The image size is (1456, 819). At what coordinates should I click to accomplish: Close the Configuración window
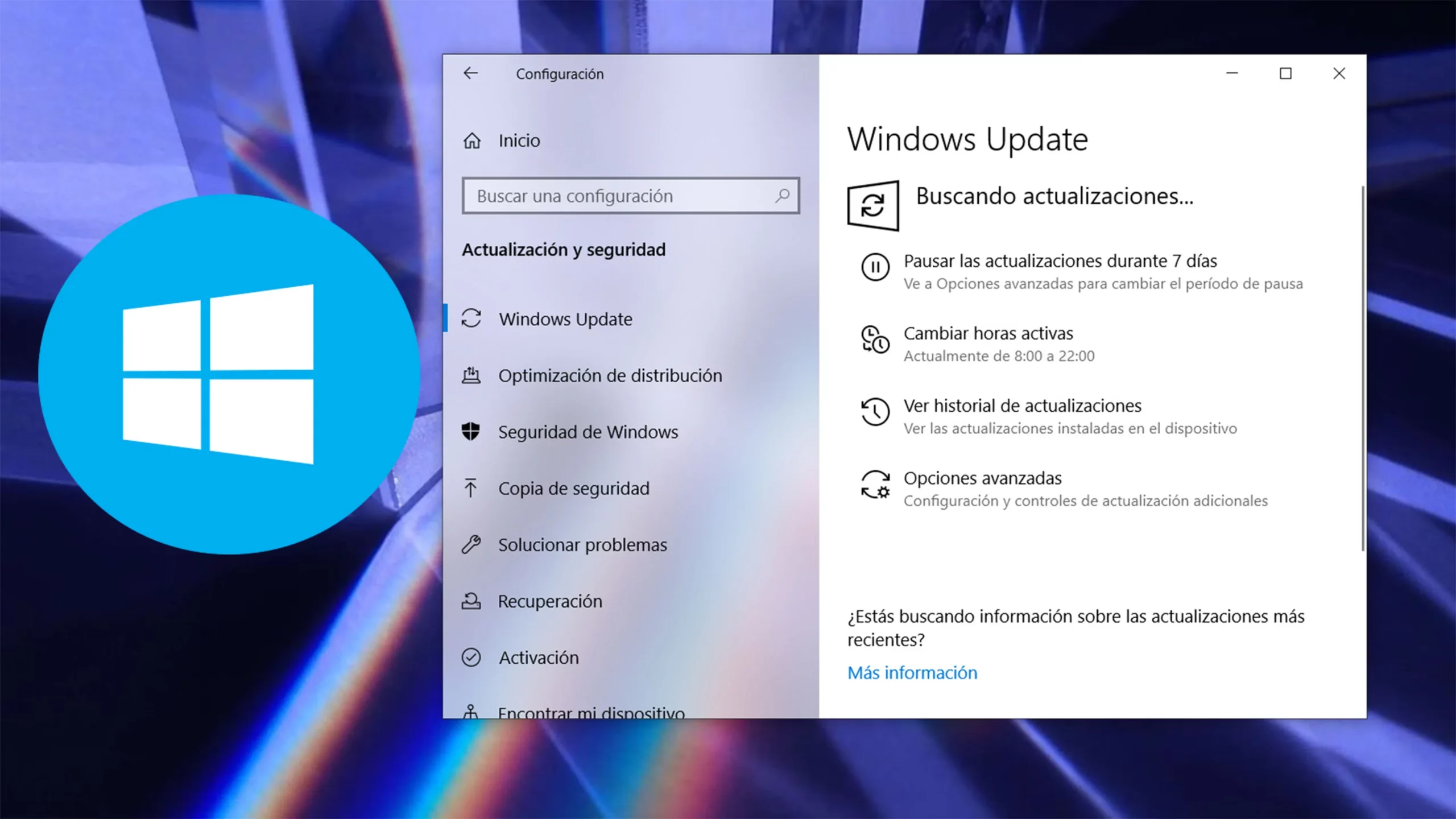tap(1339, 73)
